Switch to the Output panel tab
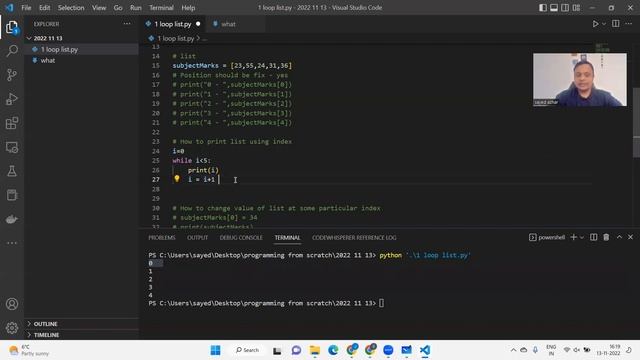The height and width of the screenshot is (360, 640). [198, 238]
